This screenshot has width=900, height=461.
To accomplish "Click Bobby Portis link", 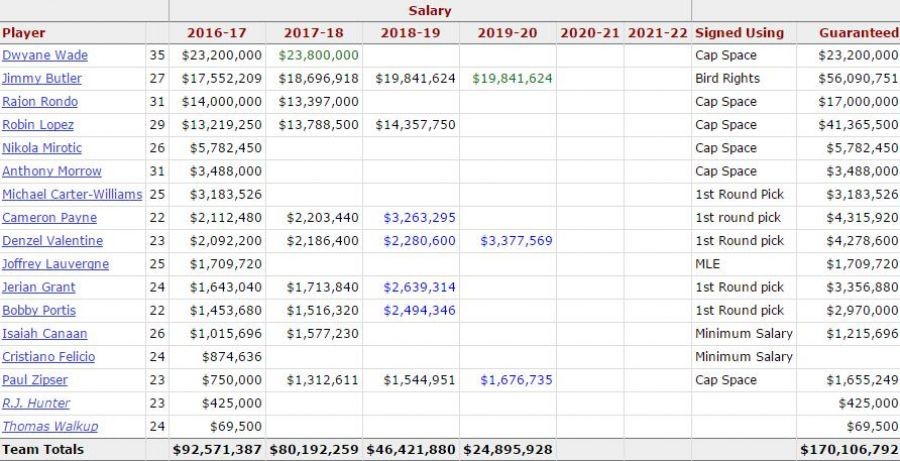I will 38,310.
